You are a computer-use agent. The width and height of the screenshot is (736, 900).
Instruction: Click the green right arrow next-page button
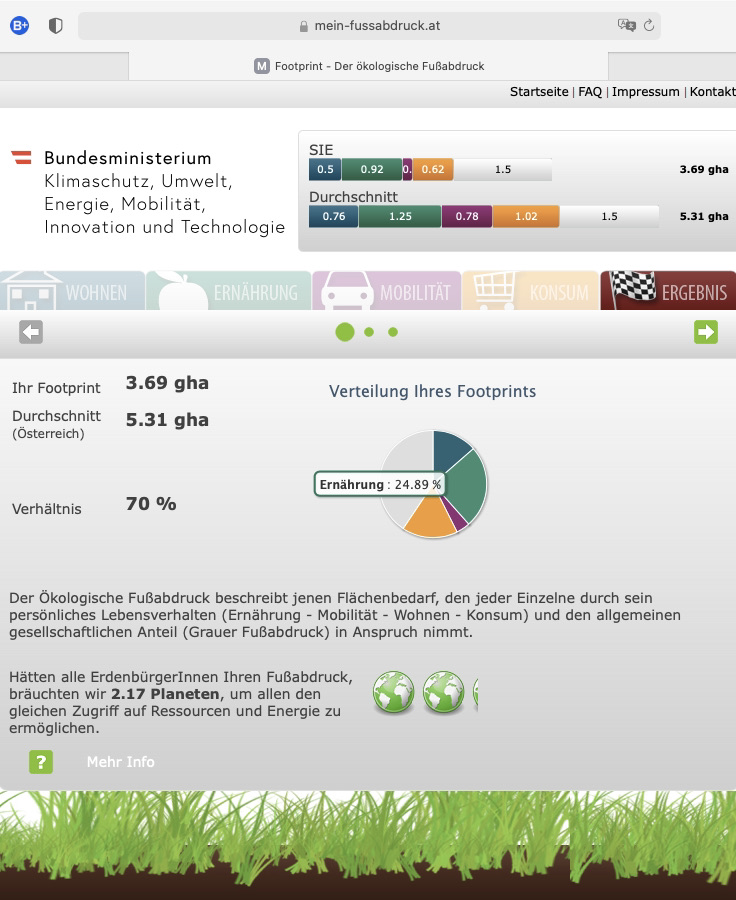[x=706, y=332]
